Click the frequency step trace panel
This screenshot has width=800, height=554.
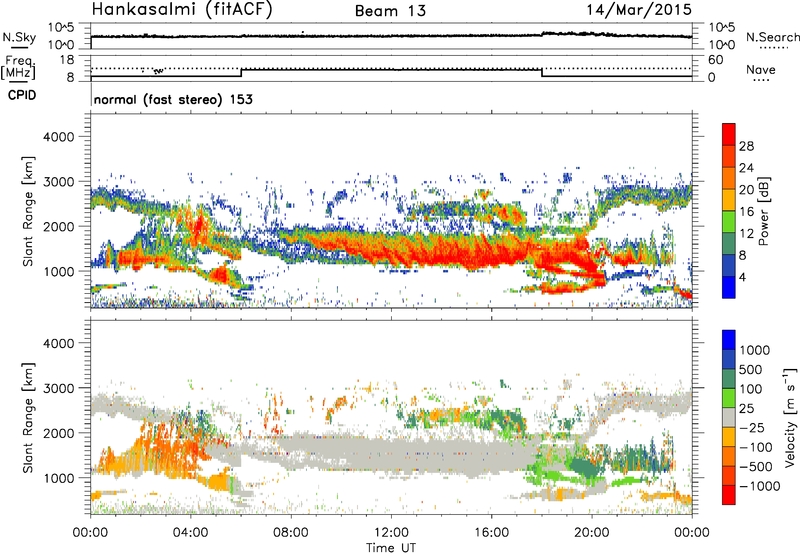pyautogui.click(x=391, y=68)
